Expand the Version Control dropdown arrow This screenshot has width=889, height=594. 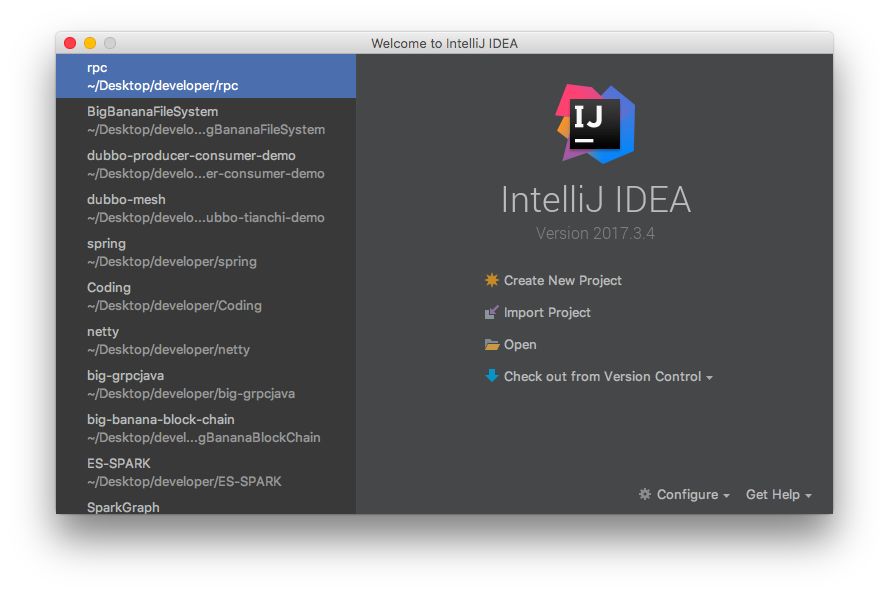[x=709, y=377]
